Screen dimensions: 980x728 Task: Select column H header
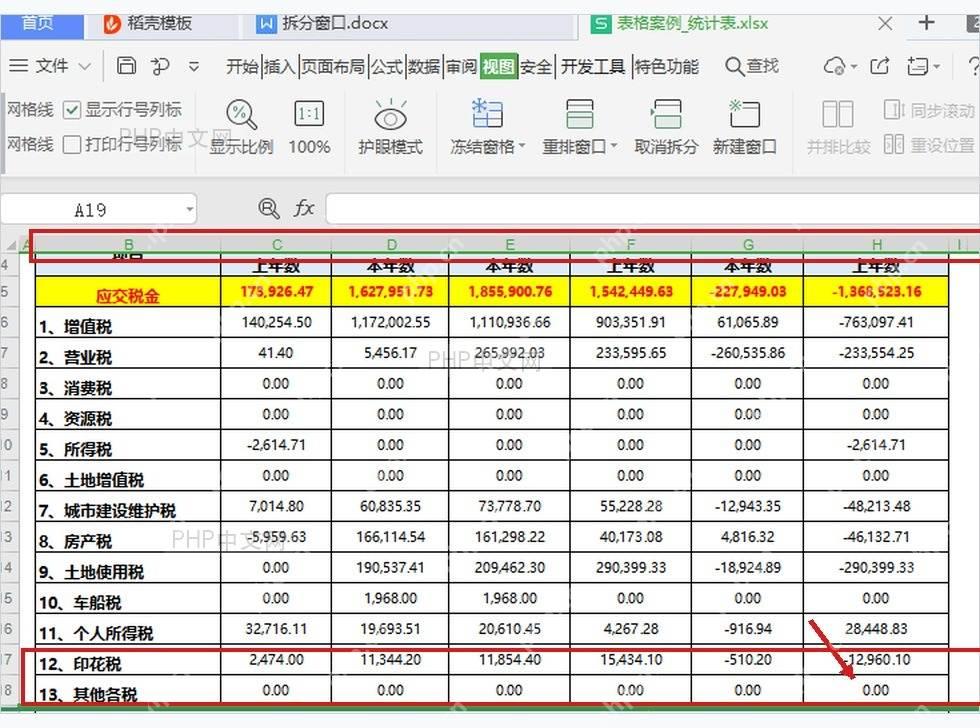pos(877,244)
